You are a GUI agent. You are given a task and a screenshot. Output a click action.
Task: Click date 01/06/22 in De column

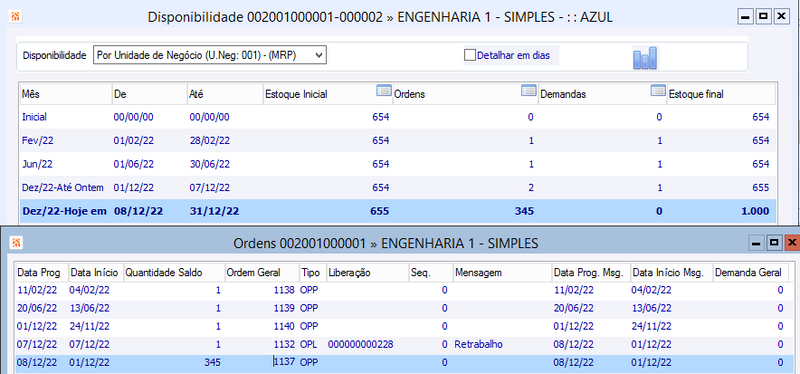(133, 164)
